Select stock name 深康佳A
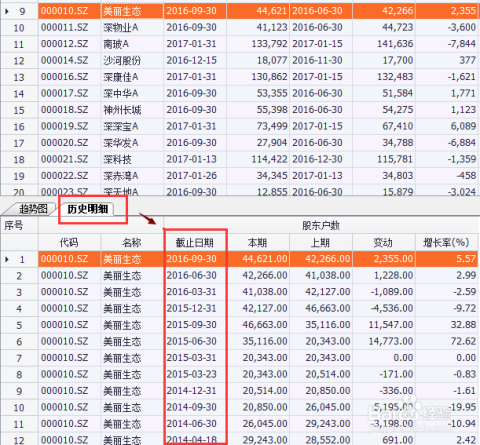 coord(121,77)
